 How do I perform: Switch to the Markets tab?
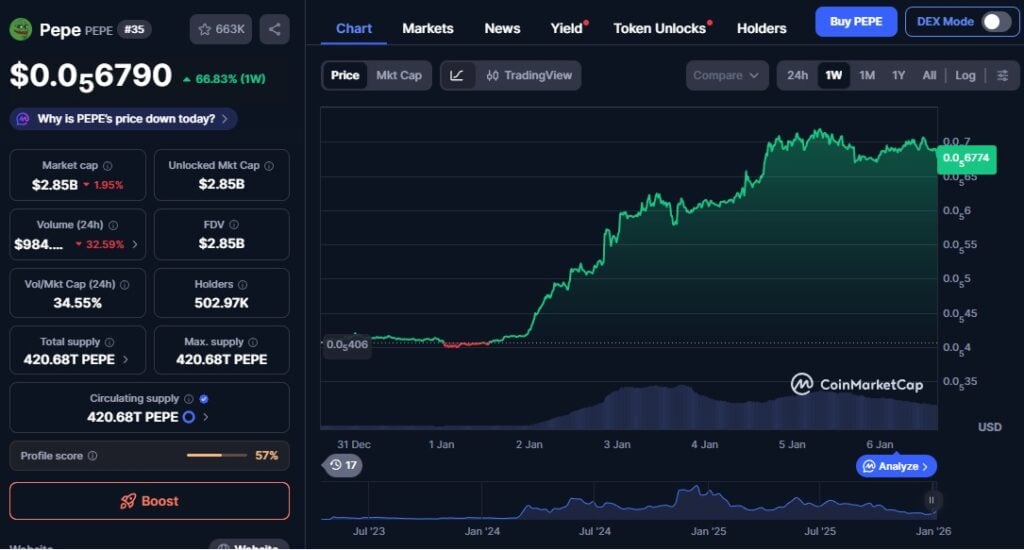[x=427, y=28]
